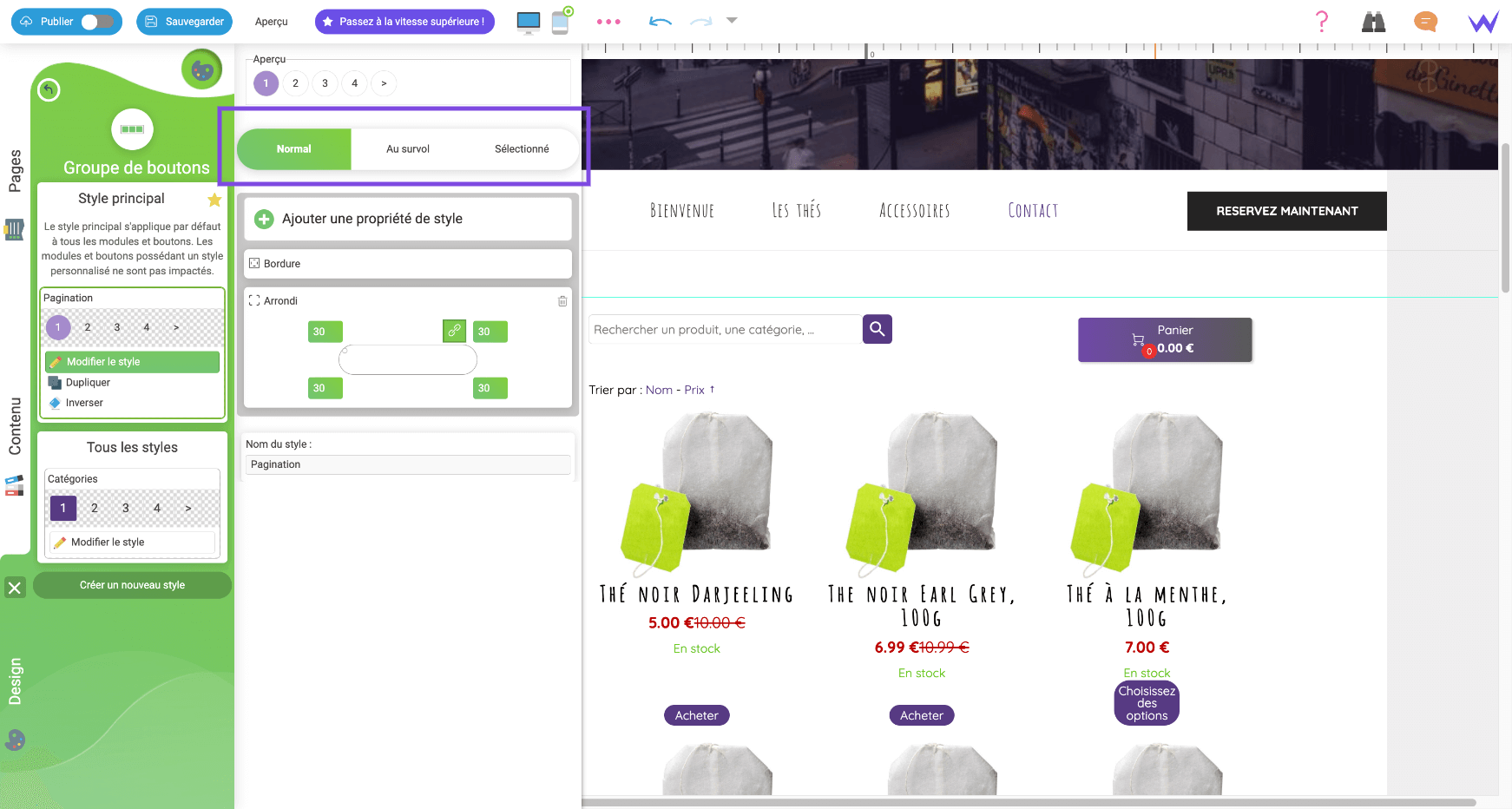Click the Thé à la Menthe product image
The image size is (1512, 809).
(x=1147, y=493)
